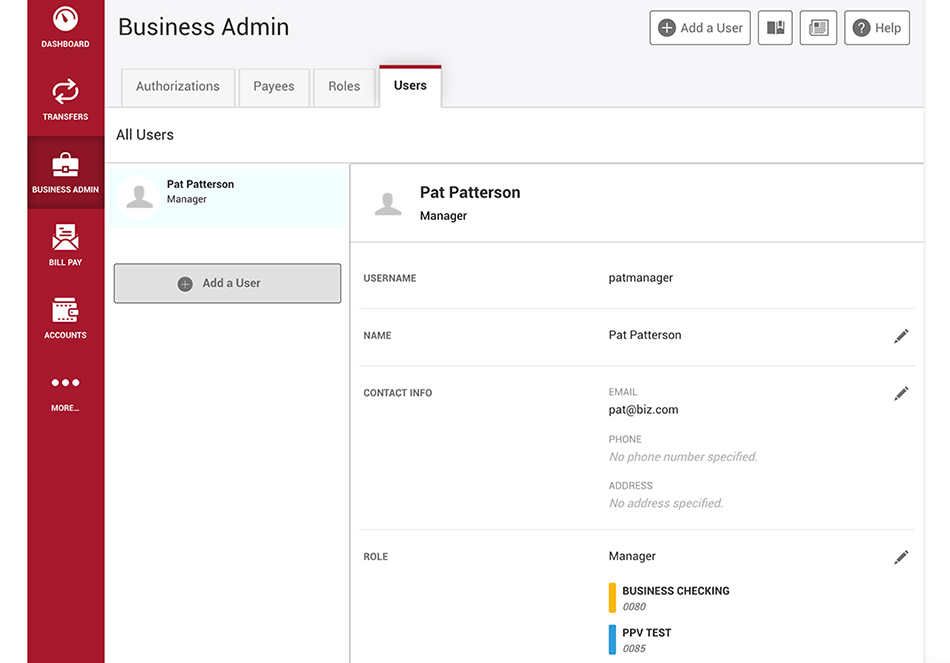The image size is (950, 663).
Task: Edit Contact Info using the pencil icon
Action: tap(901, 394)
